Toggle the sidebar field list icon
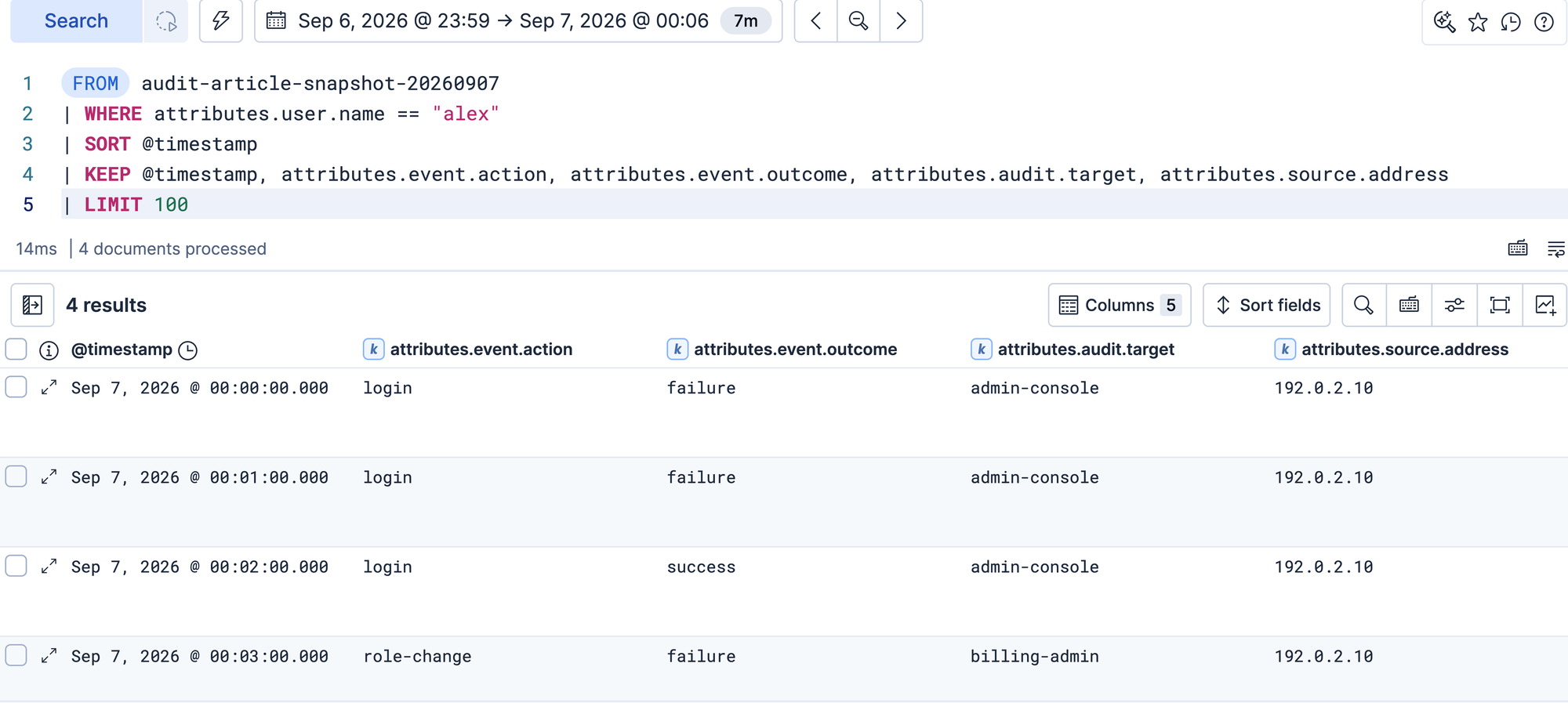The width and height of the screenshot is (1568, 703). pyautogui.click(x=32, y=305)
